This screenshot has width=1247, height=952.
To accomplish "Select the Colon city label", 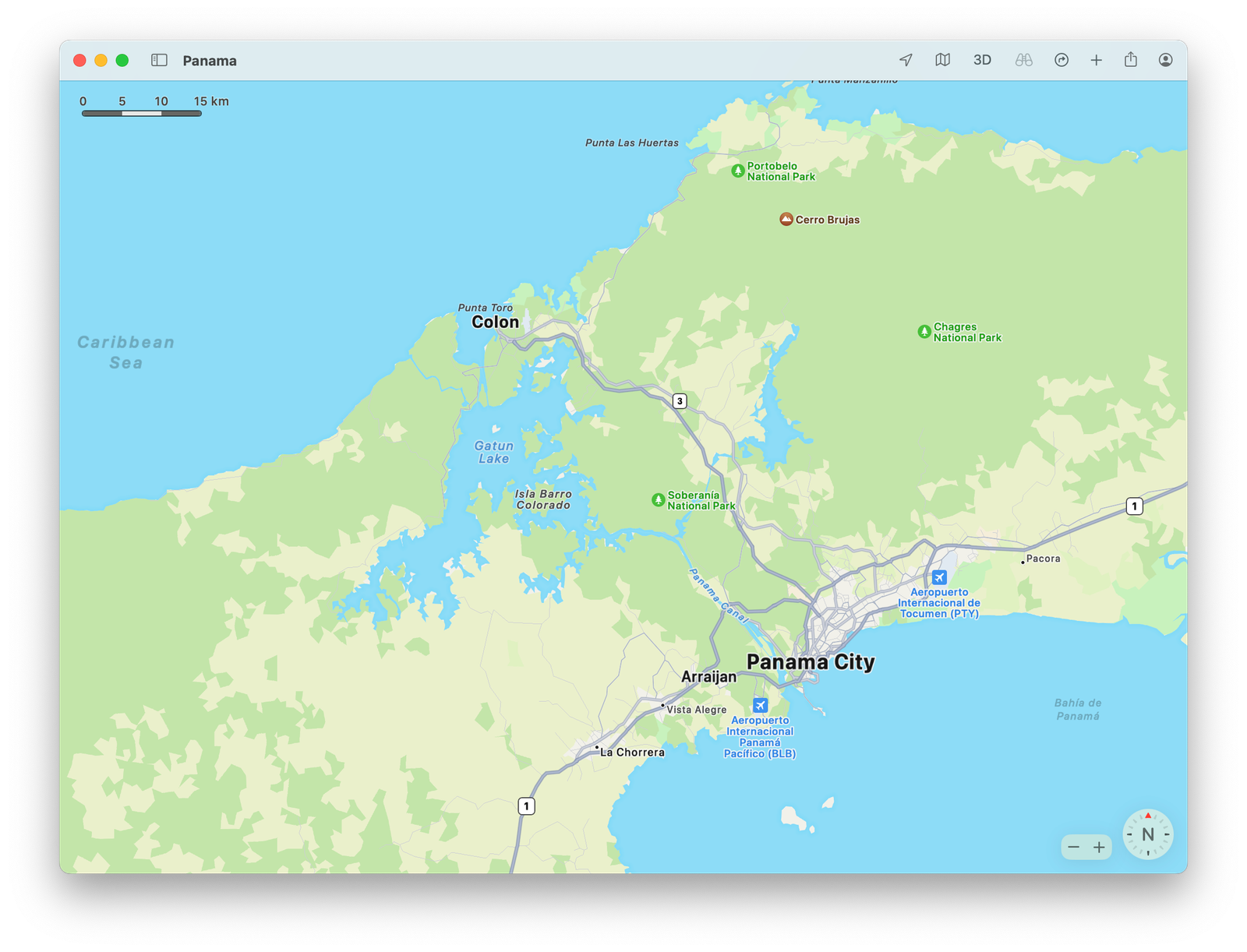I will pyautogui.click(x=495, y=323).
